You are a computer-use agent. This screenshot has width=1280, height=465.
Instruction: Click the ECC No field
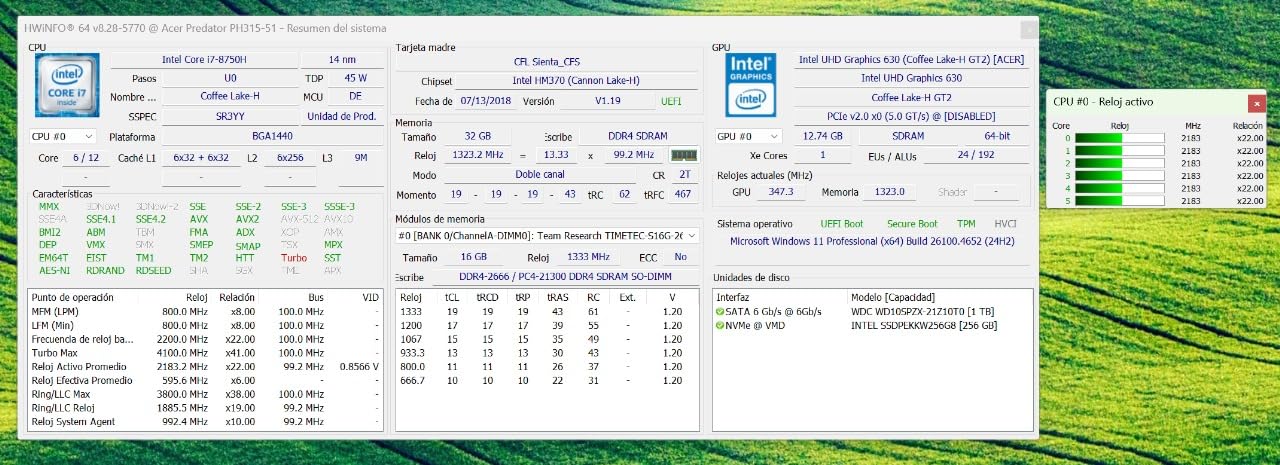681,257
